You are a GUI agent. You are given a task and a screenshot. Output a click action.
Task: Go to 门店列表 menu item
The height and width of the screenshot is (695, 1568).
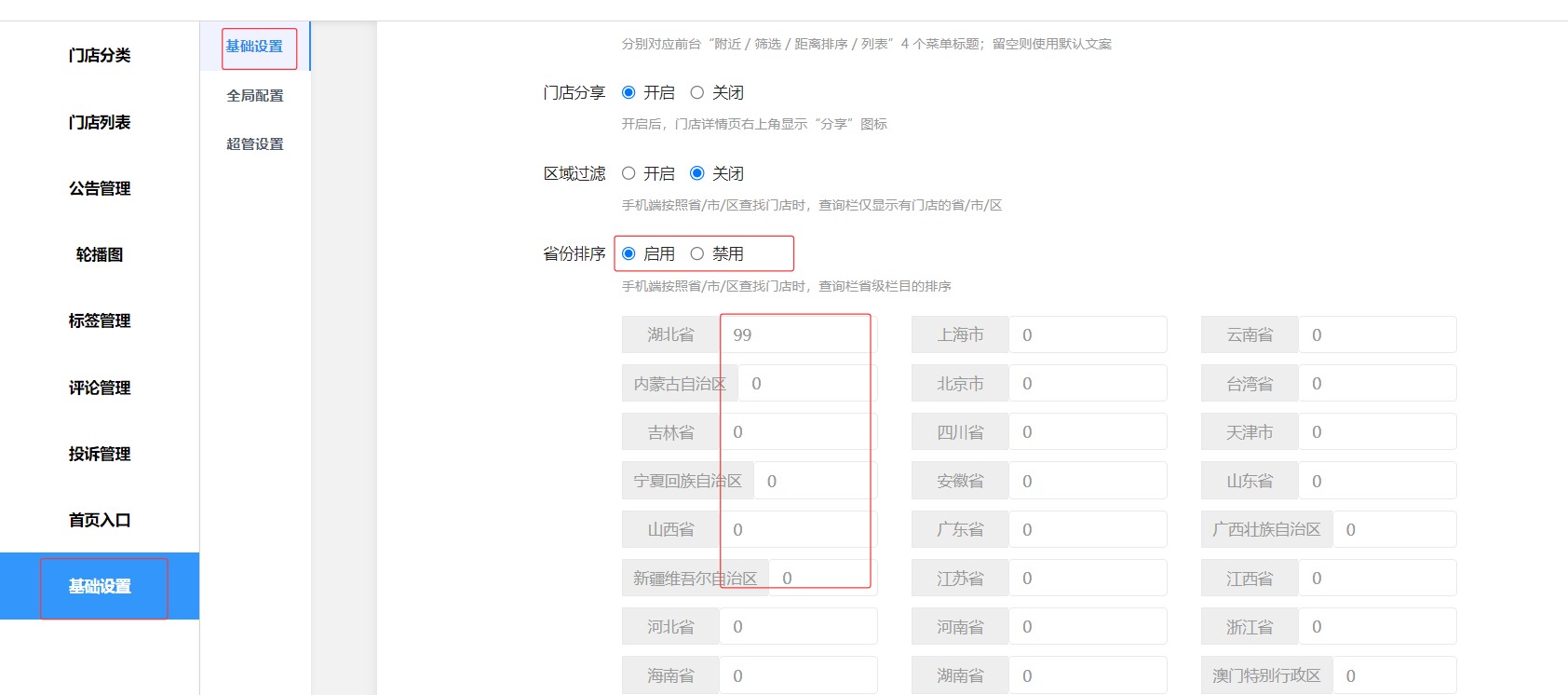[x=100, y=122]
